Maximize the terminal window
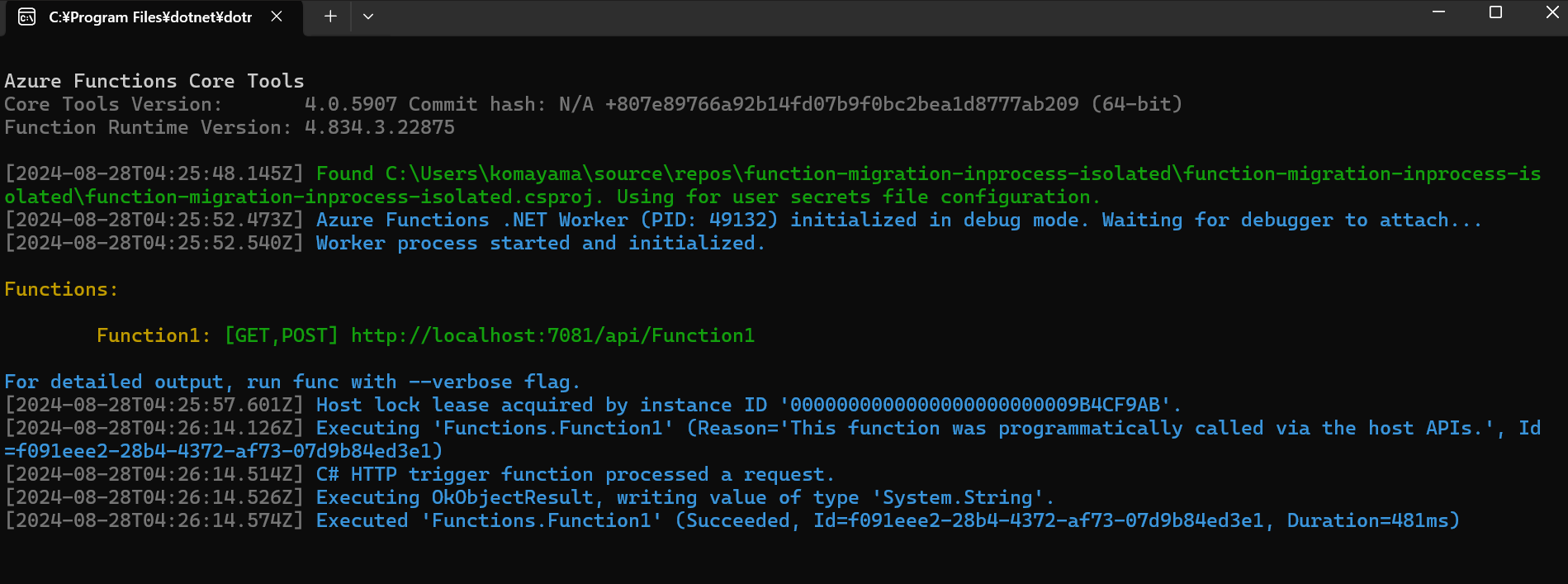The width and height of the screenshot is (1568, 584). [x=1495, y=12]
